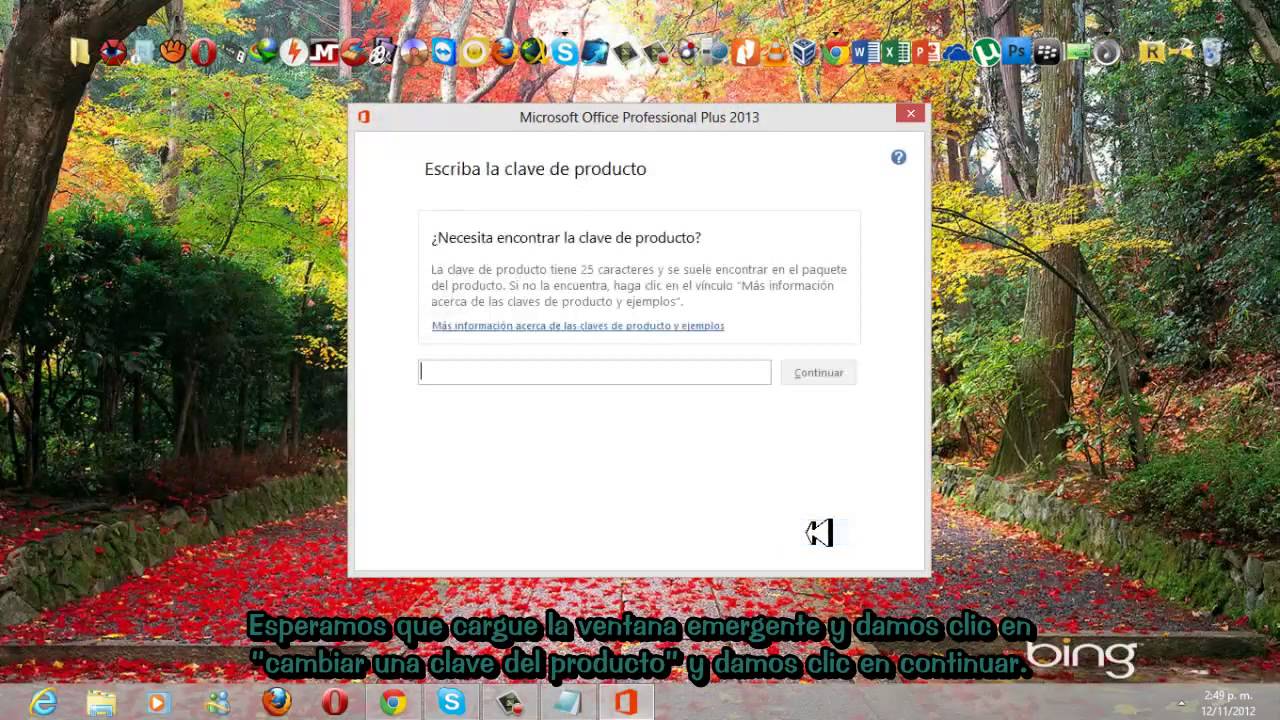Open the VLC media player cone icon
Image resolution: width=1280 pixels, height=720 pixels.
(x=775, y=52)
